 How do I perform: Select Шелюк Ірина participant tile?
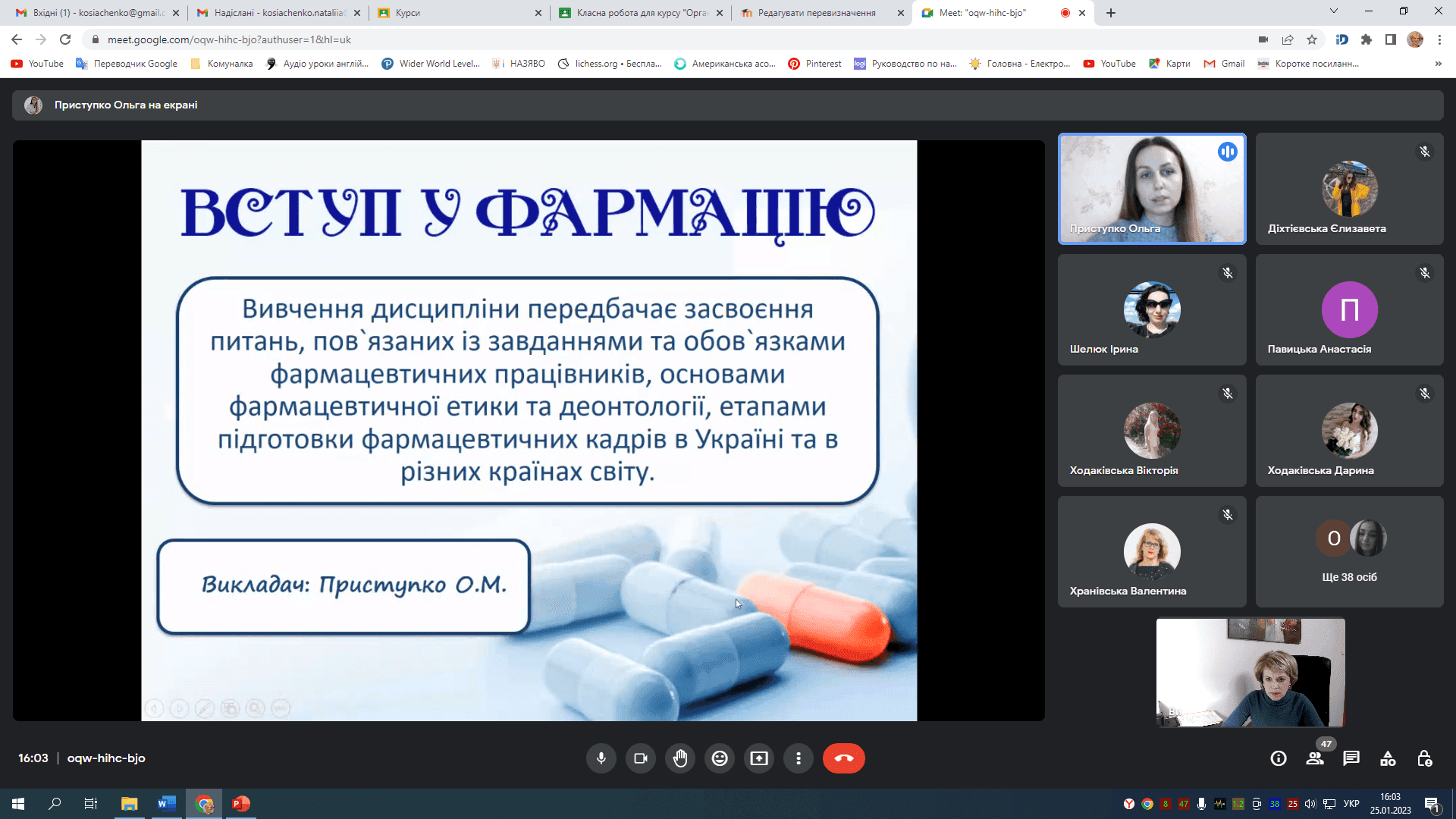tap(1152, 309)
